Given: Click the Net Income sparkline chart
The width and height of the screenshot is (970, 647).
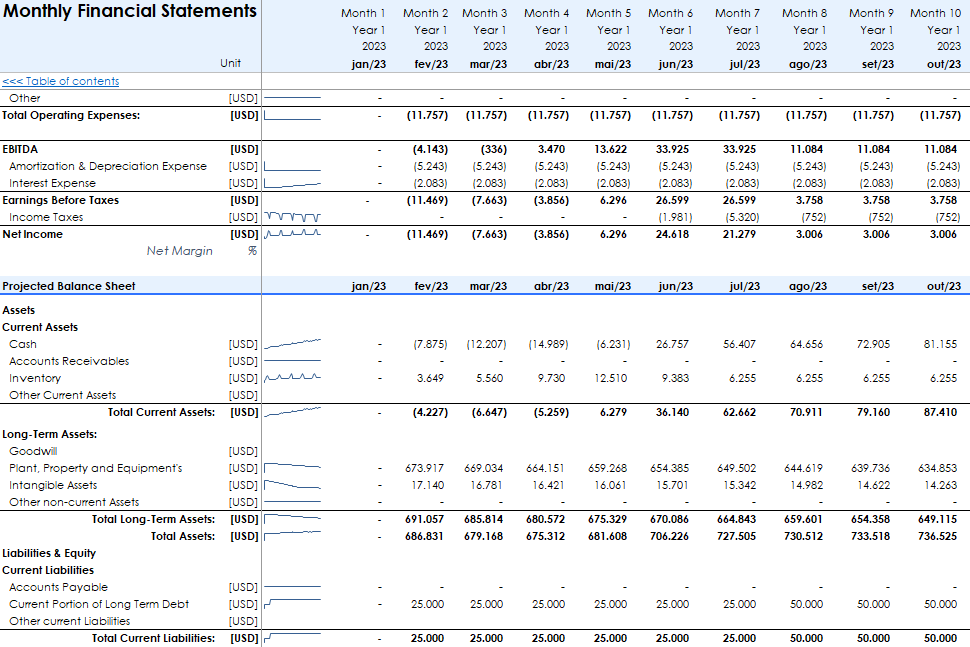Looking at the screenshot, I should click(x=292, y=234).
